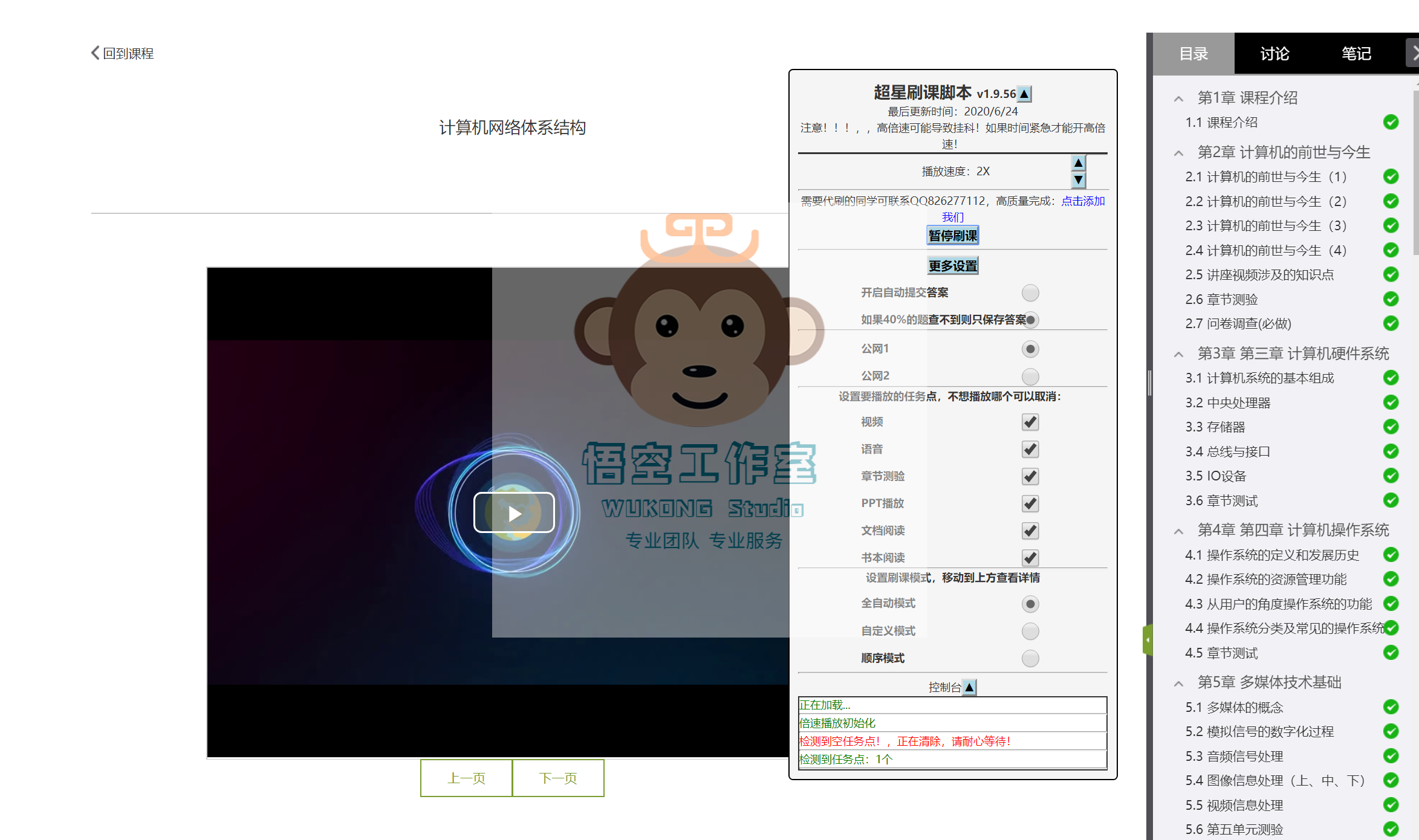Uncheck the 语音 task checkbox
The image size is (1419, 840).
[1030, 449]
